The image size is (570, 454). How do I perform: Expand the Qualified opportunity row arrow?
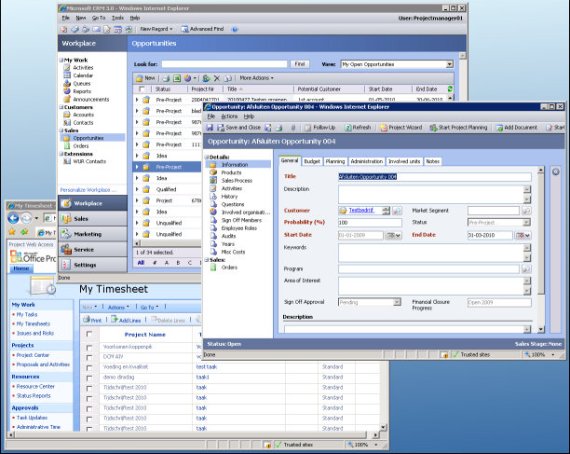point(137,189)
